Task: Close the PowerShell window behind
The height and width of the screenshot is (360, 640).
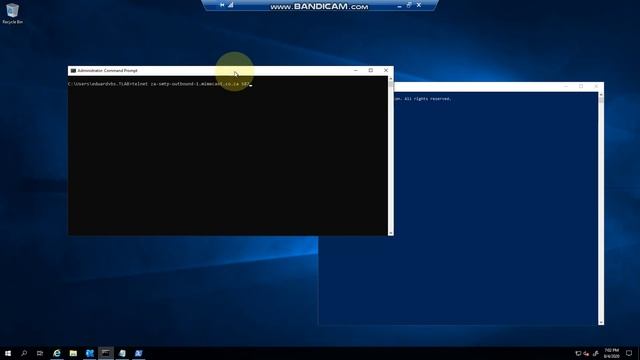Action: coord(596,87)
